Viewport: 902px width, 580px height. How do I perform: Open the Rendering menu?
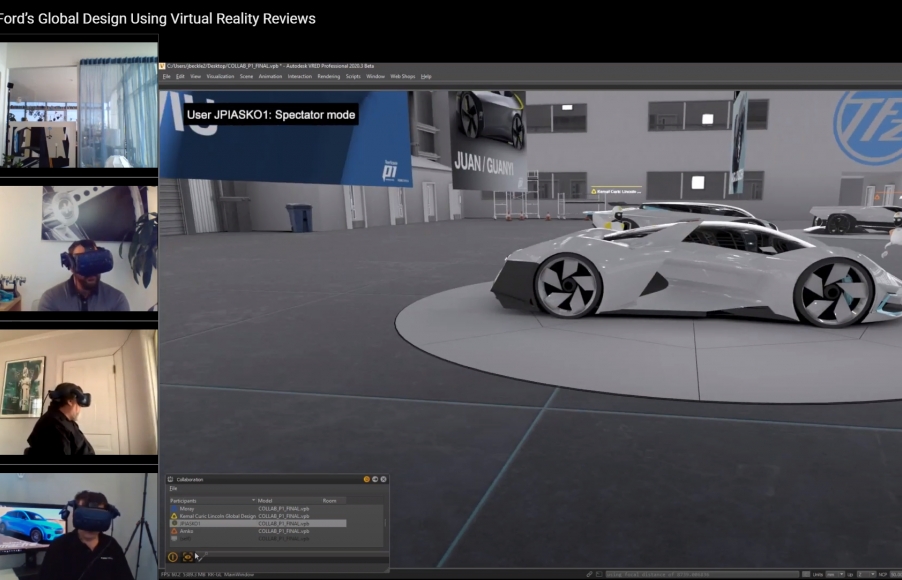(328, 77)
